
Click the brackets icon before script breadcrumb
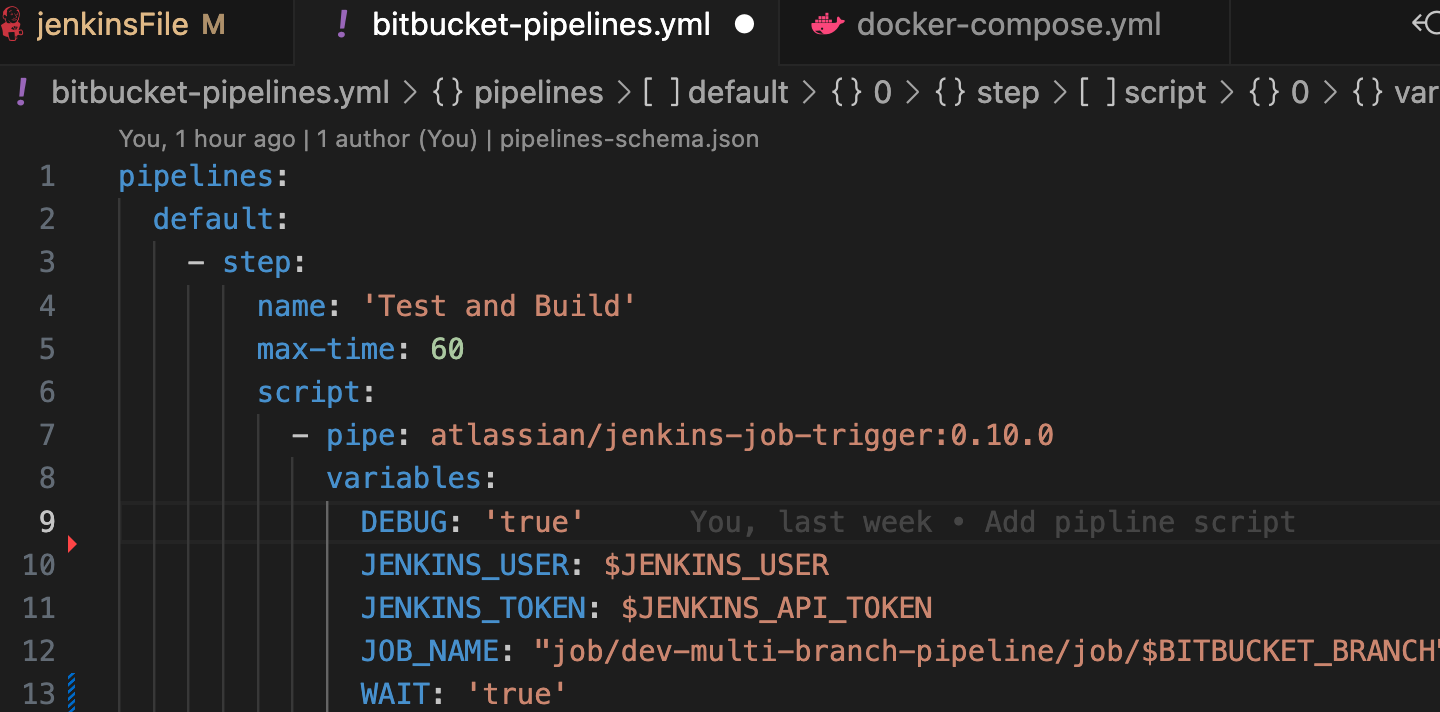click(1097, 93)
